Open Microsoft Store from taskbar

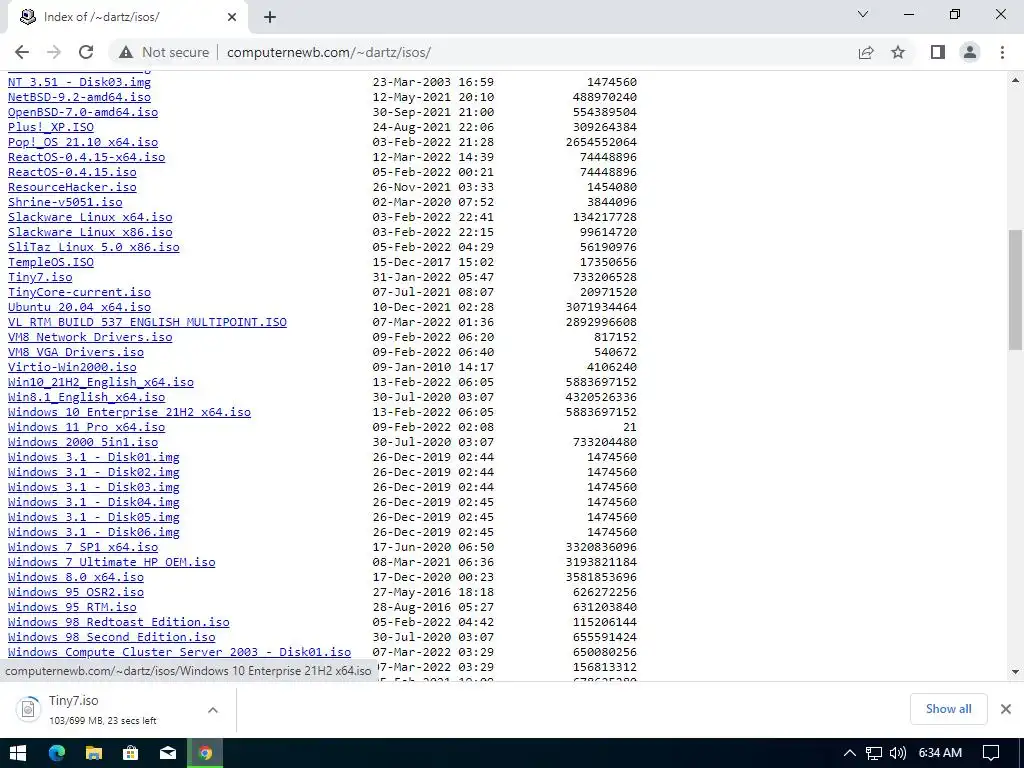pos(131,753)
